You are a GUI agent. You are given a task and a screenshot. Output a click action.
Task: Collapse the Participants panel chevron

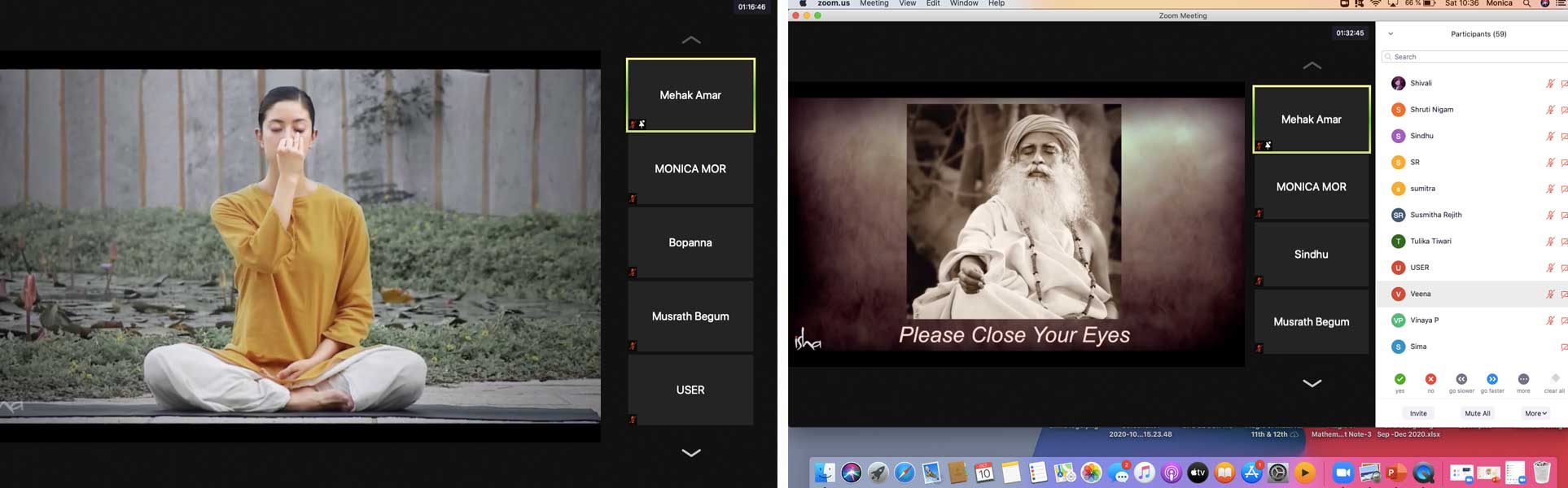point(1391,34)
